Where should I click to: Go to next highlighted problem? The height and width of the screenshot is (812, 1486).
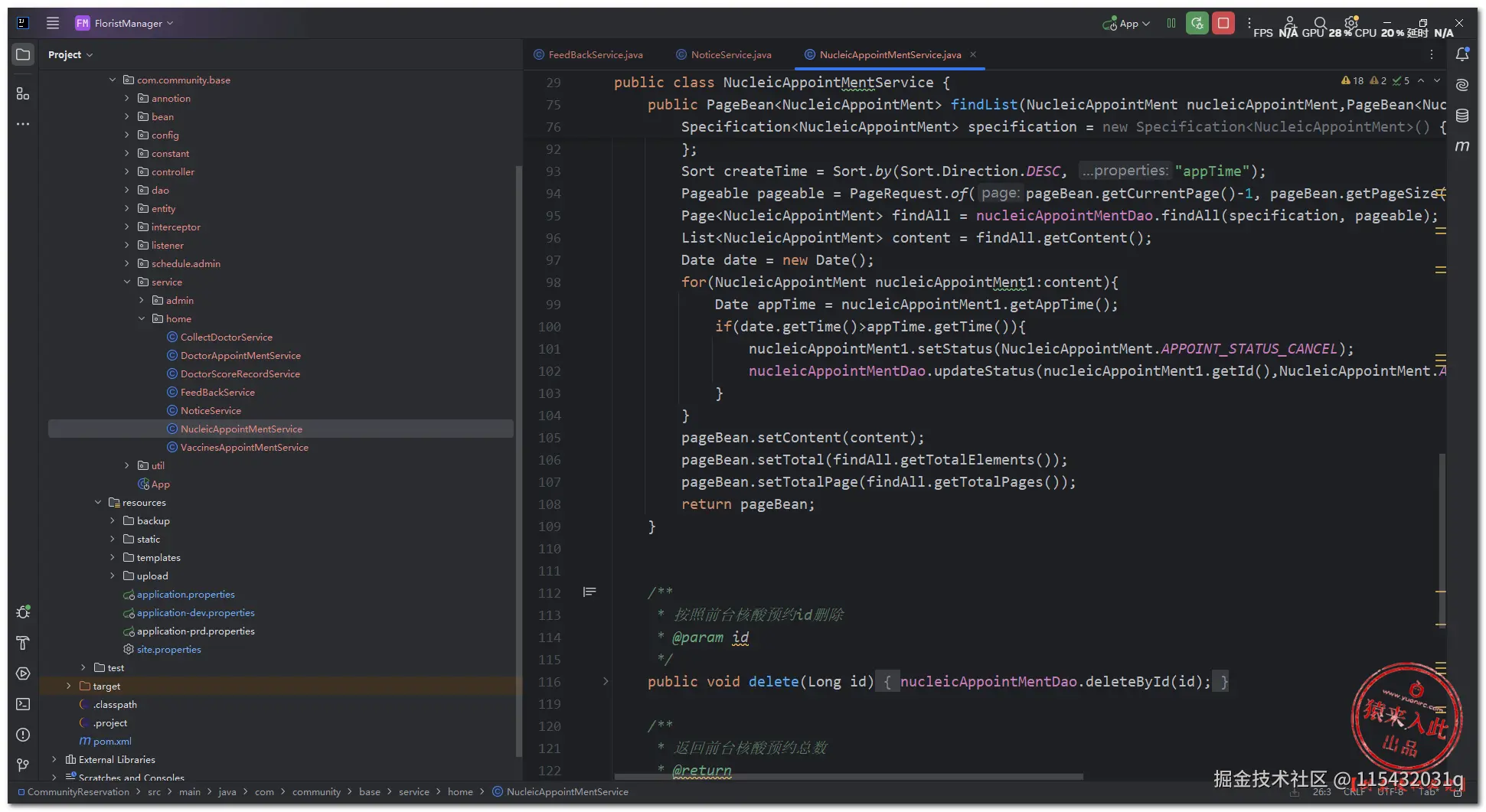point(1437,80)
